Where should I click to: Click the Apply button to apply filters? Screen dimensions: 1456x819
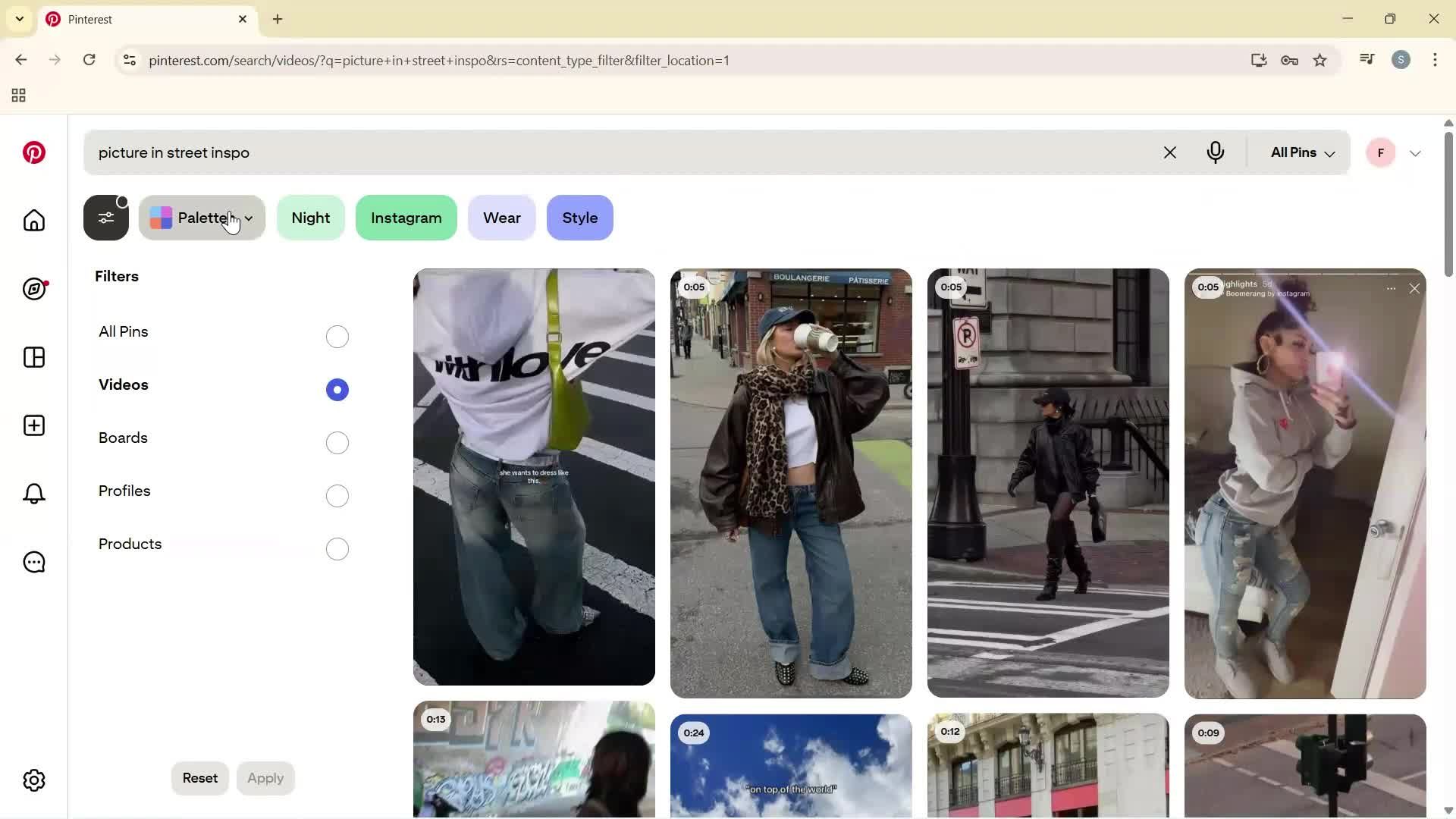(265, 777)
